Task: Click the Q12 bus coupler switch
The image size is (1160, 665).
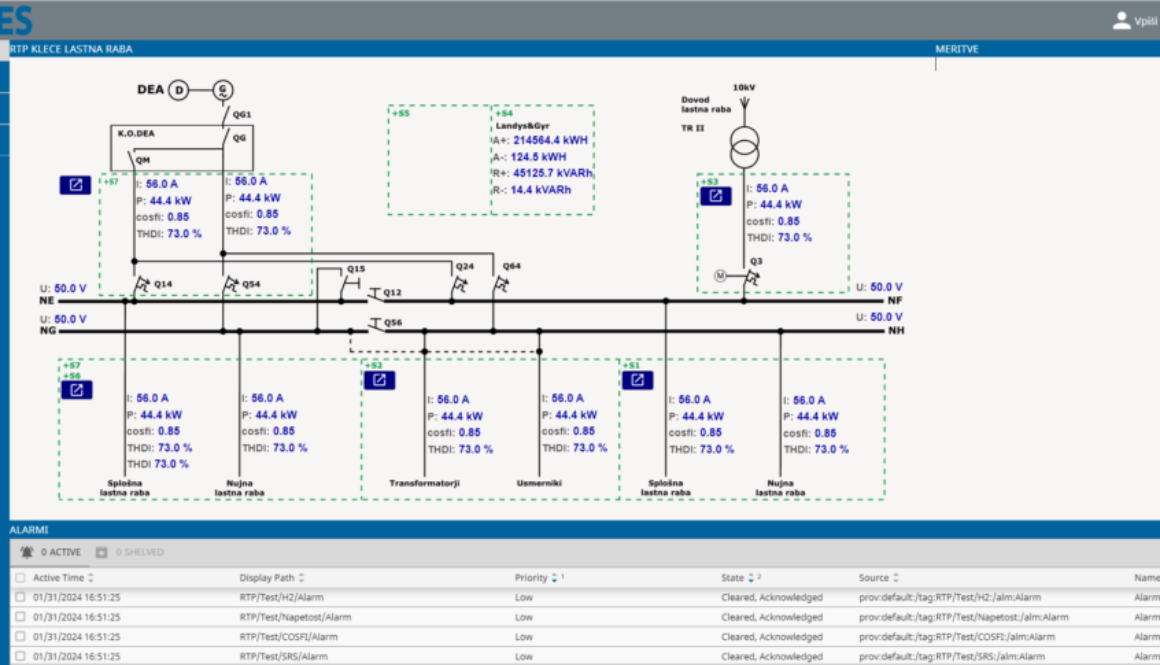Action: tap(375, 293)
